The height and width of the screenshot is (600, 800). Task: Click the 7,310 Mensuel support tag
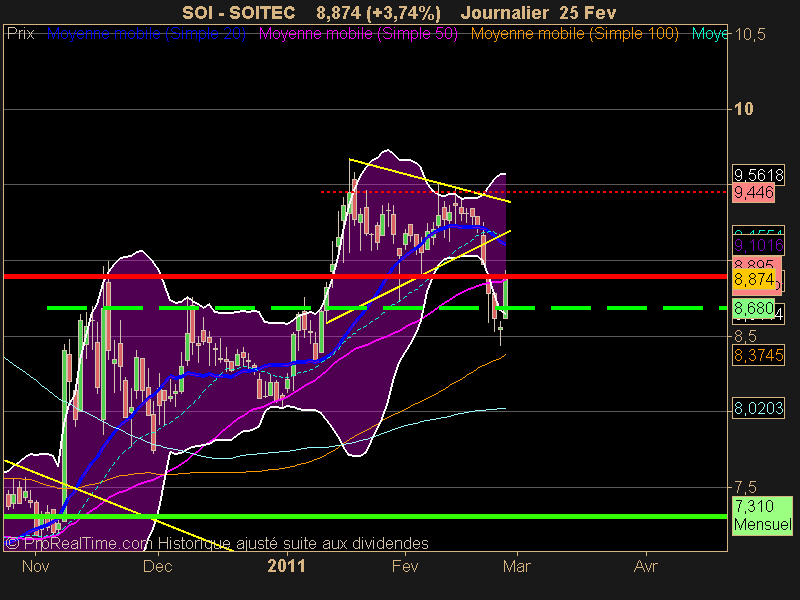coord(763,515)
